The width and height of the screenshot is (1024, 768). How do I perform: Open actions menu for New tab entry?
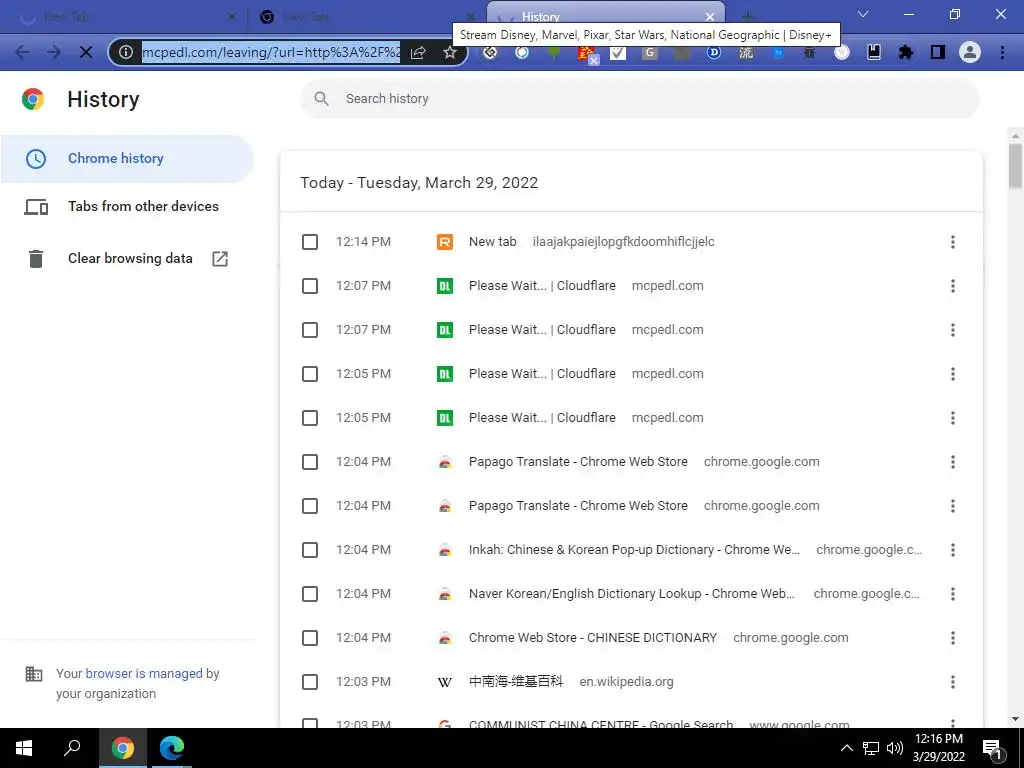point(953,242)
